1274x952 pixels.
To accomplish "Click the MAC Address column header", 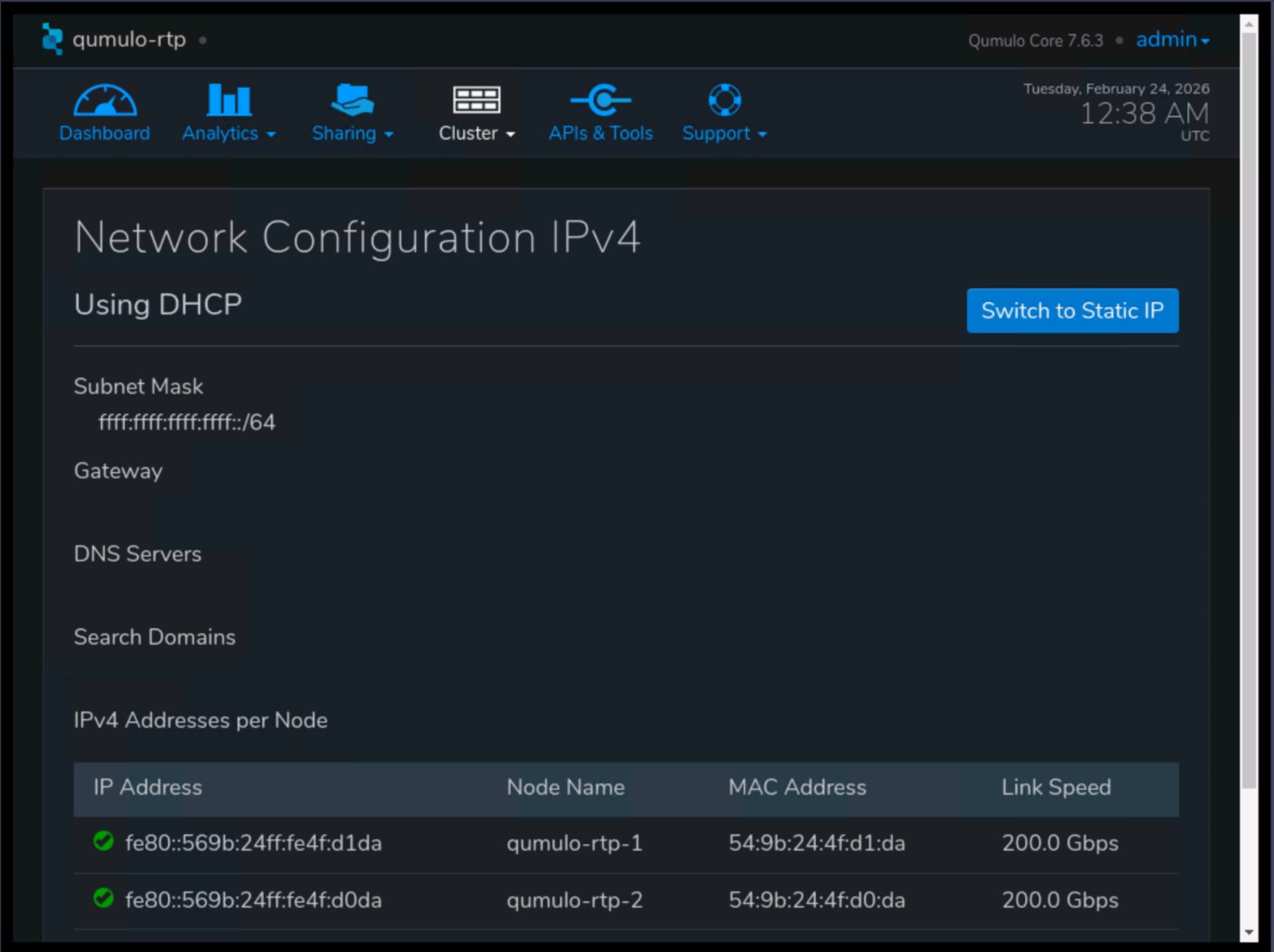I will click(797, 787).
